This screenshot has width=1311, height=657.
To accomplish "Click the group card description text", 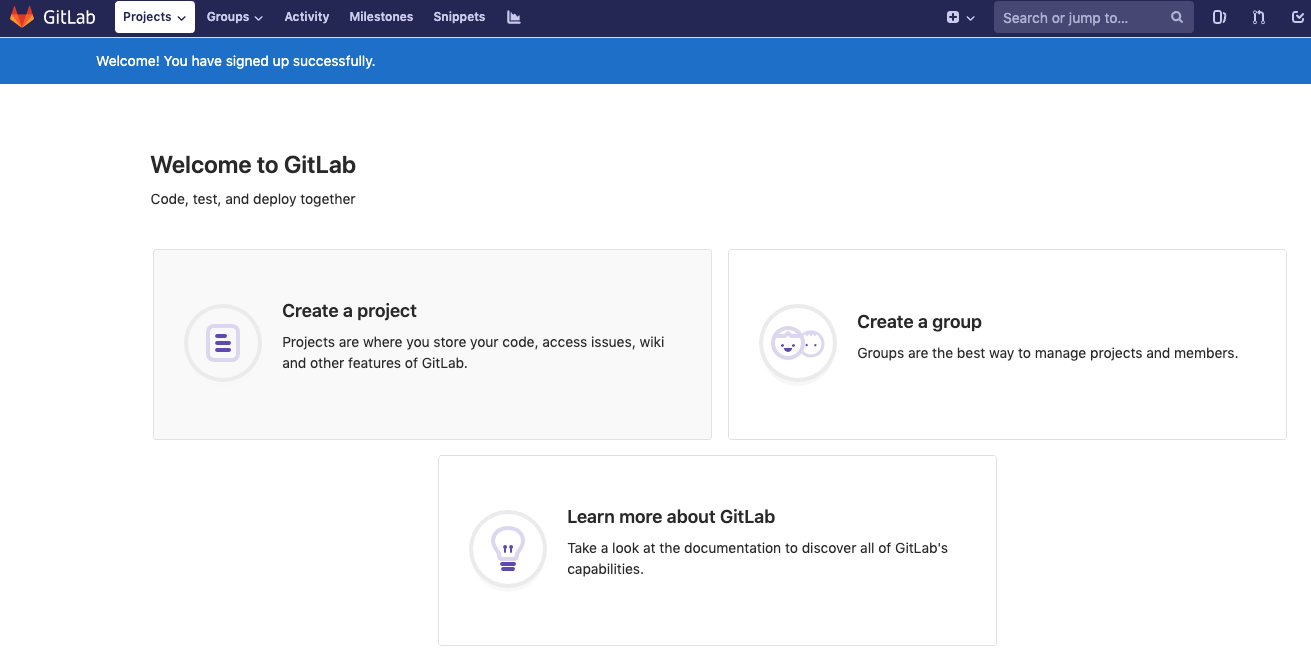I will click(x=1047, y=353).
